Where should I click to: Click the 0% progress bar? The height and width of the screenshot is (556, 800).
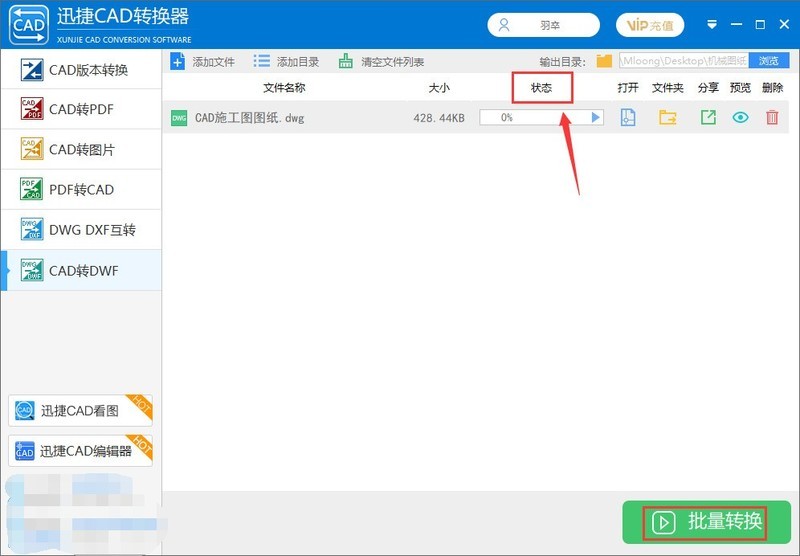coord(533,118)
